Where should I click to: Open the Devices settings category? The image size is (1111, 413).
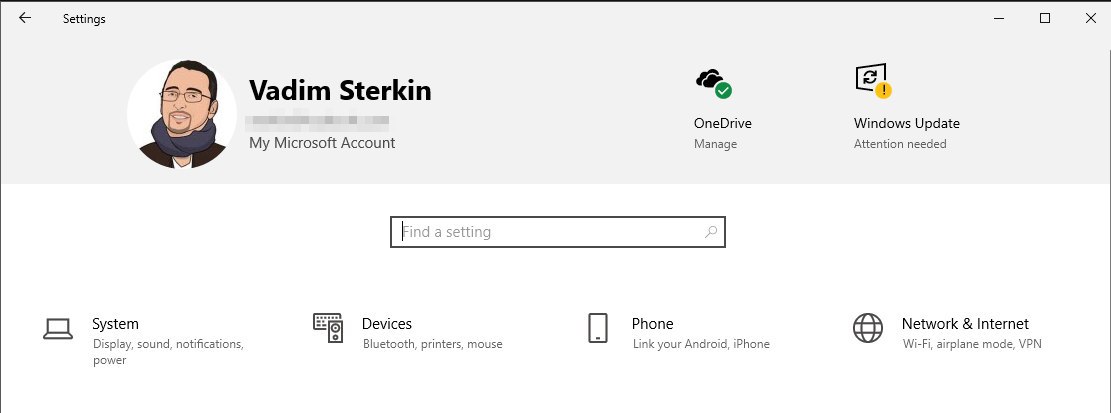tap(387, 324)
